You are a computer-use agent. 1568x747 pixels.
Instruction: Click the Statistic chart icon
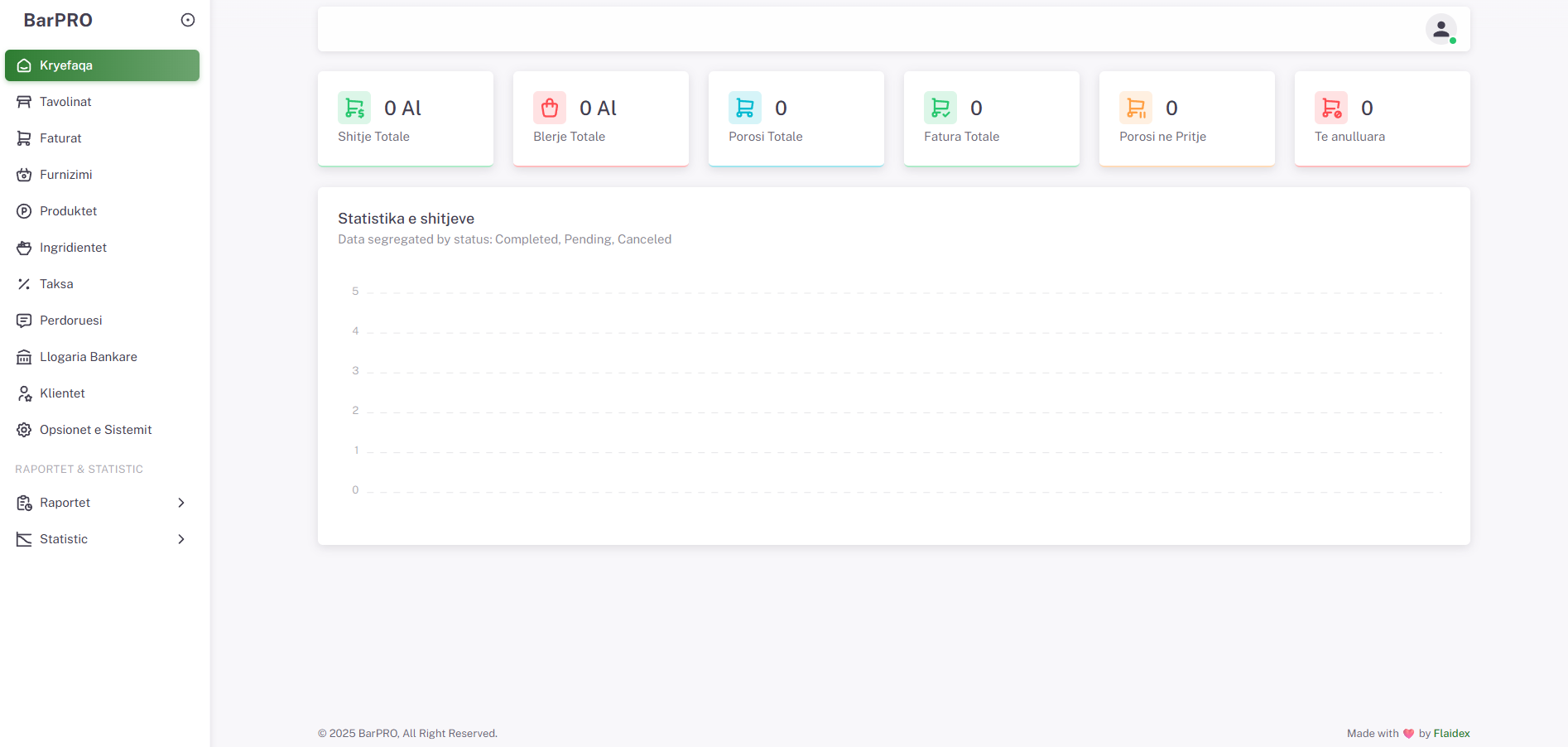(x=24, y=539)
